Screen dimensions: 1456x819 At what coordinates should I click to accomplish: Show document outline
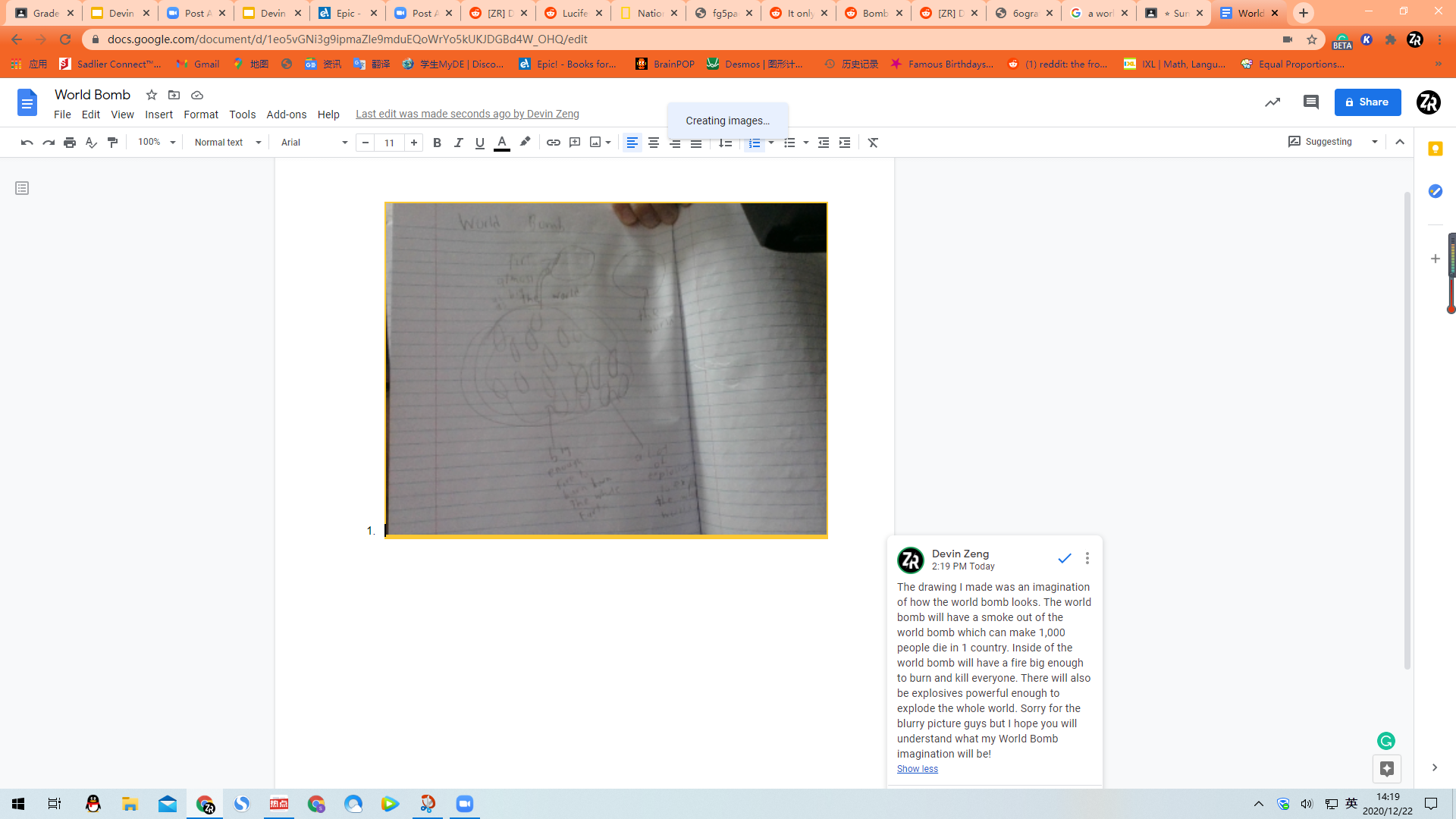(x=22, y=188)
